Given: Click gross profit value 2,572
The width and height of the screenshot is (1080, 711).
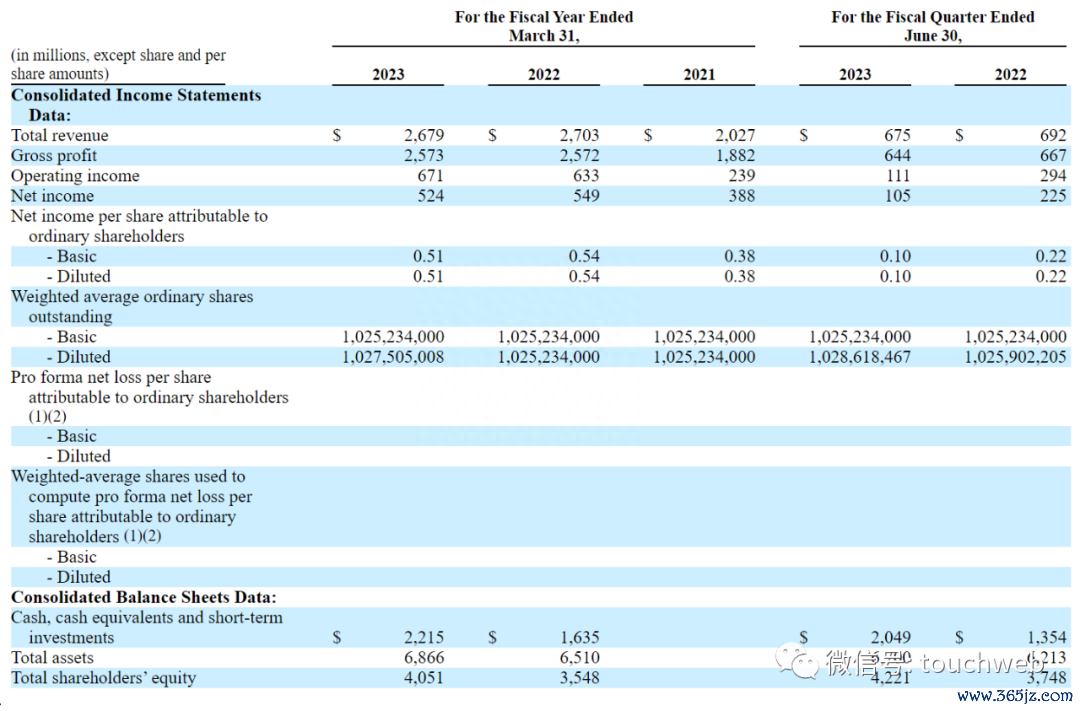Looking at the screenshot, I should coord(579,156).
